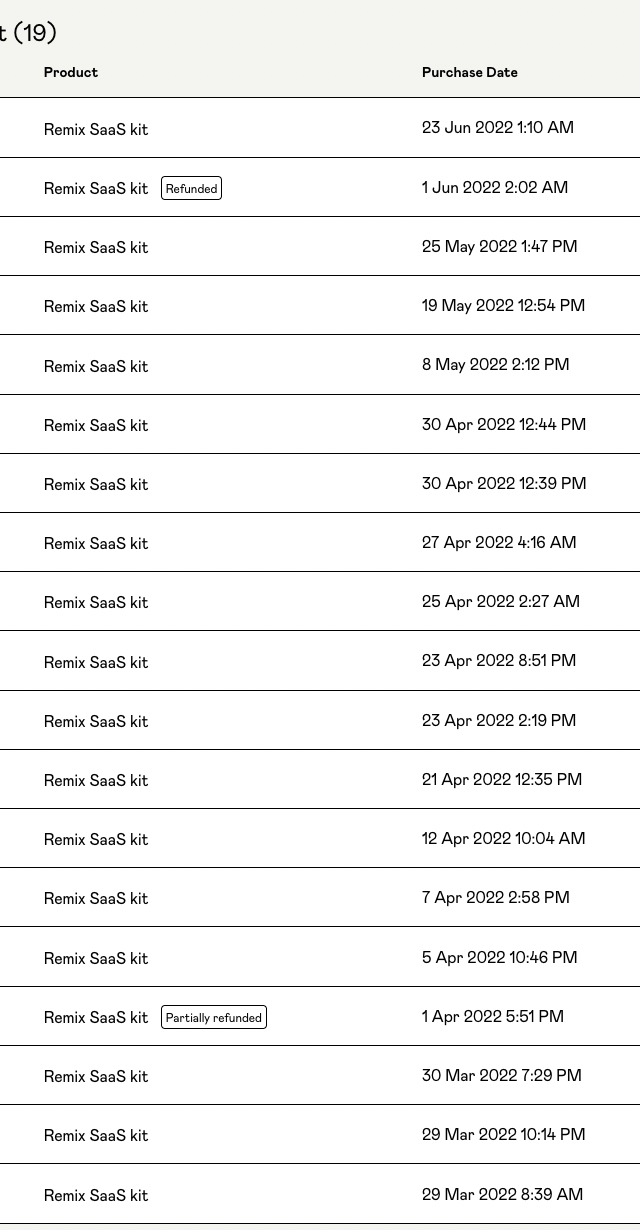Open the 27 Apr 2022 4:16 AM sale
Image resolution: width=640 pixels, height=1230 pixels.
[320, 542]
